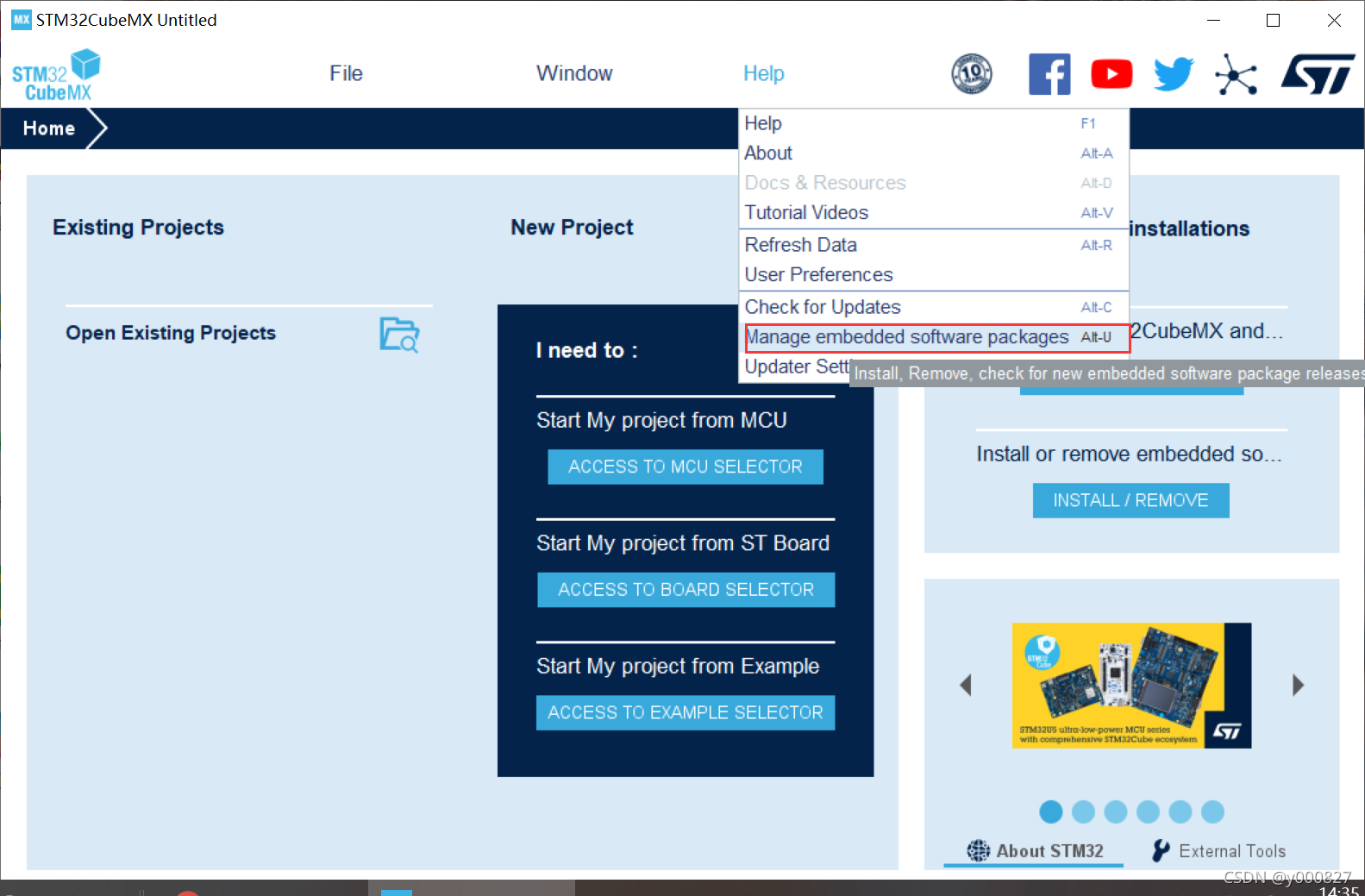Choose Tutorial Videos menu entry
The height and width of the screenshot is (896, 1365).
tap(934, 213)
